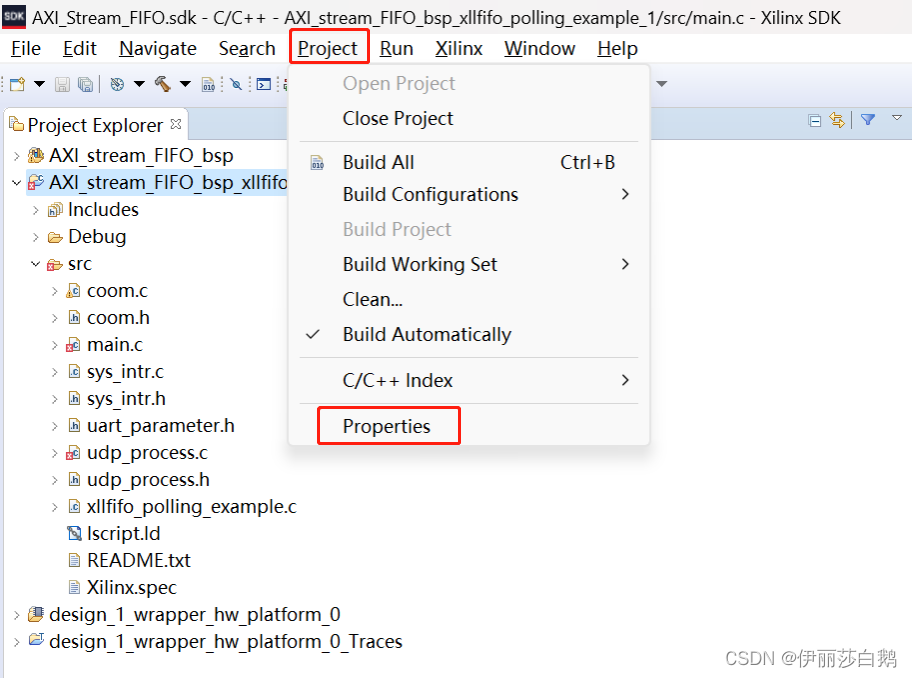Select Properties from the Project menu
Screen dimensions: 912x678
pyautogui.click(x=388, y=425)
